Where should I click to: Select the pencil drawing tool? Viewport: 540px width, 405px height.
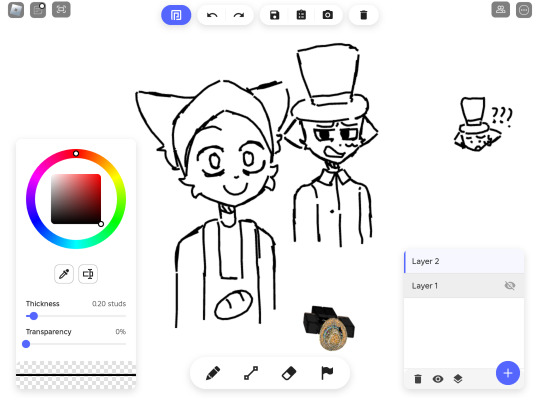click(x=213, y=373)
